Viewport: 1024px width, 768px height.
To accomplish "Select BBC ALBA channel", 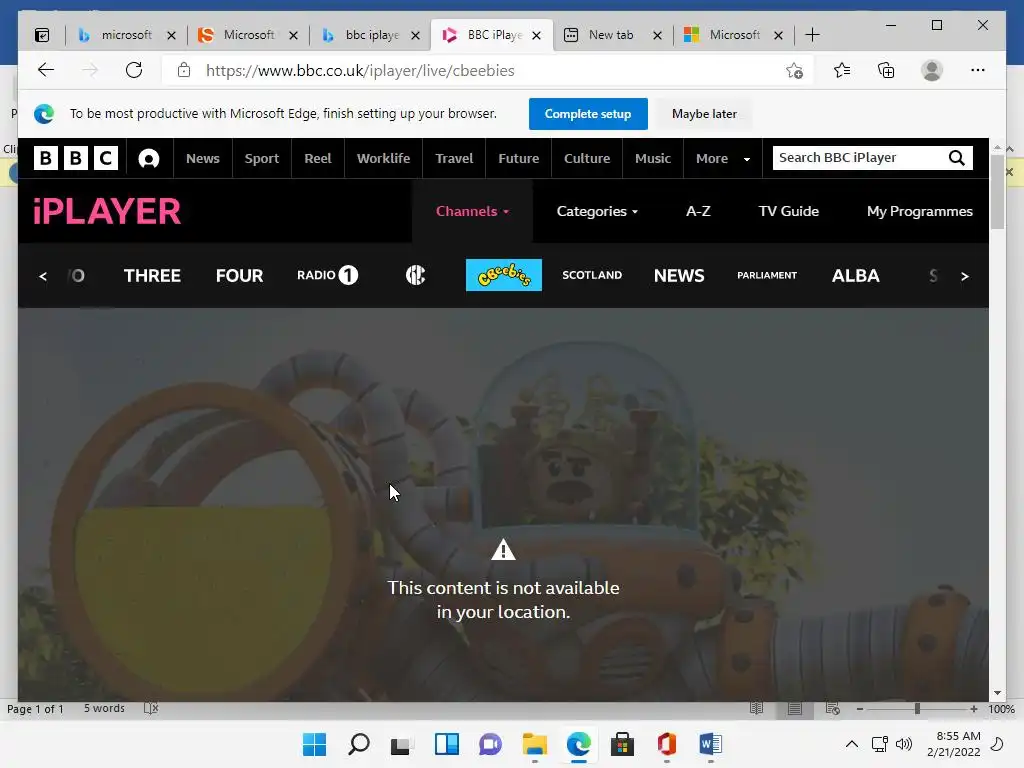I will [x=856, y=276].
